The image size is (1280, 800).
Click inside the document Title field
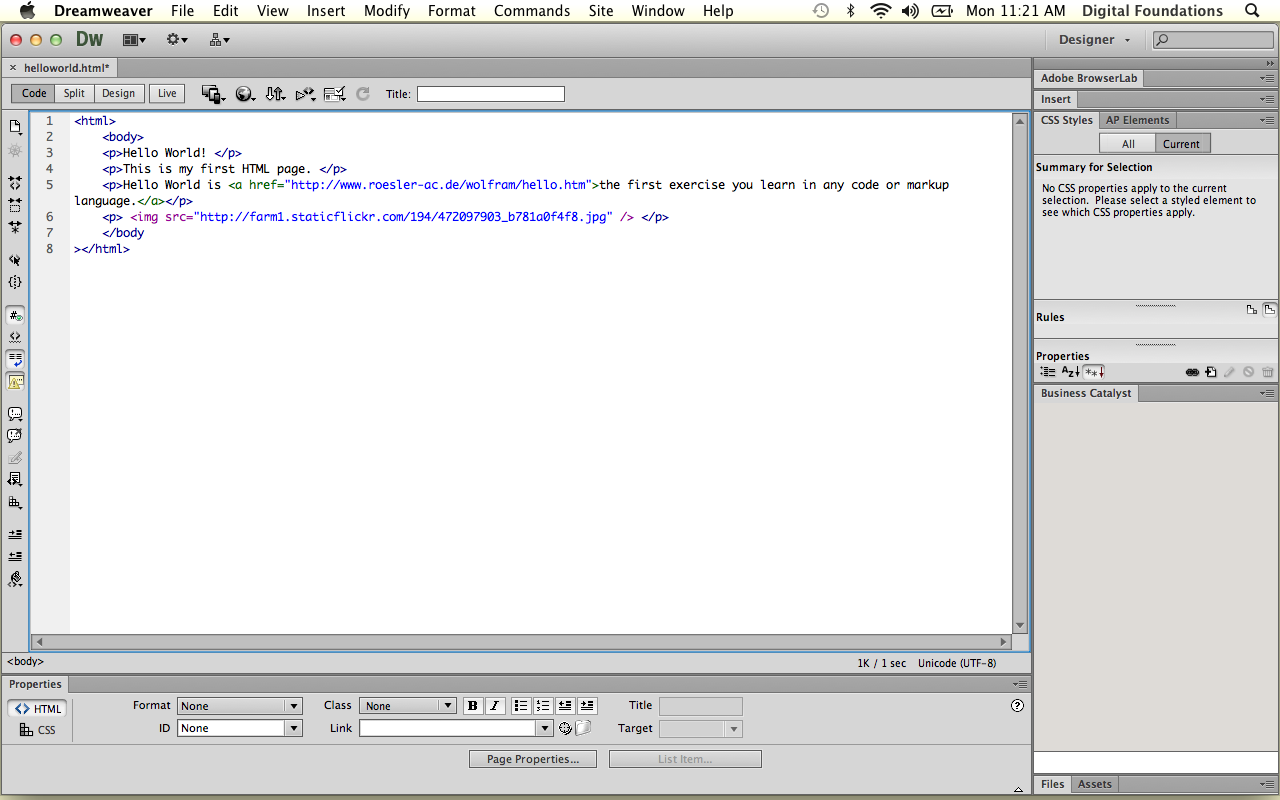click(x=490, y=94)
